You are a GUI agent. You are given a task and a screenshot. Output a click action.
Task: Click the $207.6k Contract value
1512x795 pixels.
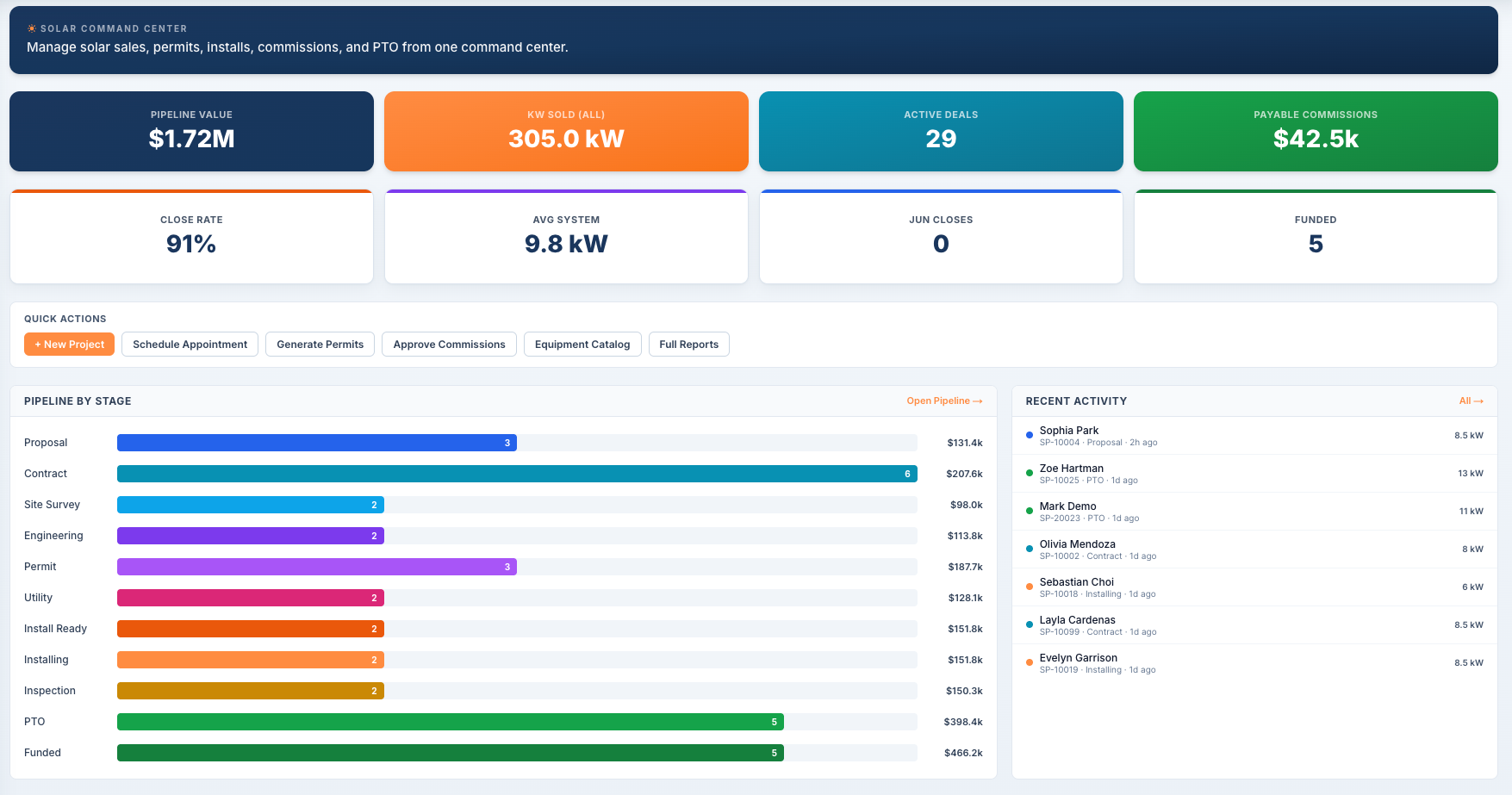(x=964, y=474)
